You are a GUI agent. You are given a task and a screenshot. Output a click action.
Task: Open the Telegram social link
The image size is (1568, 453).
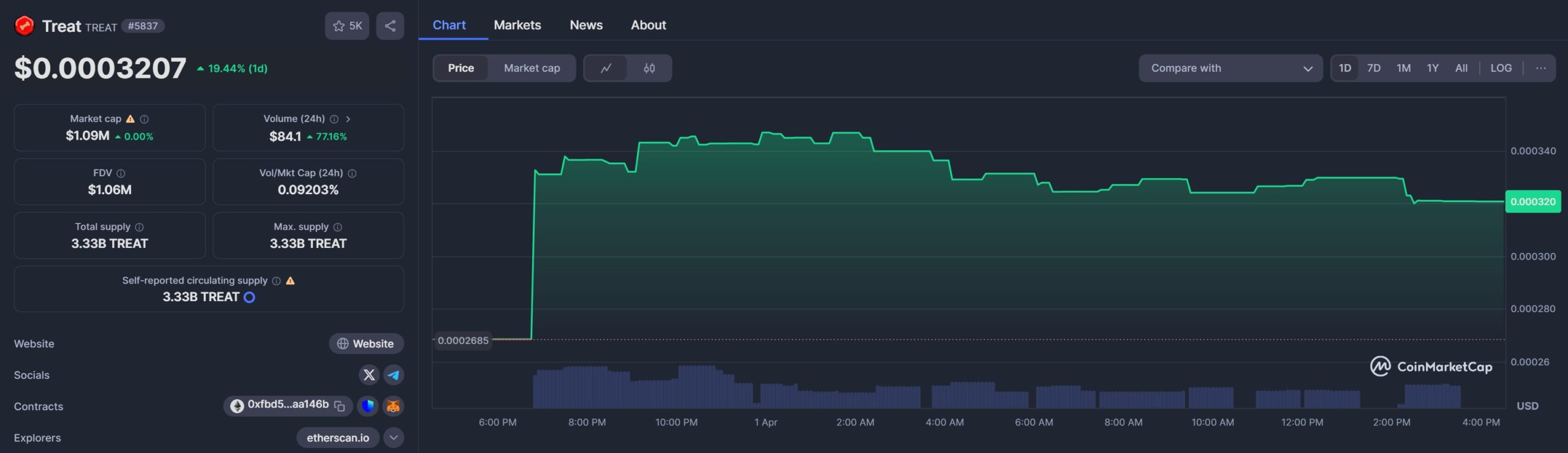394,375
